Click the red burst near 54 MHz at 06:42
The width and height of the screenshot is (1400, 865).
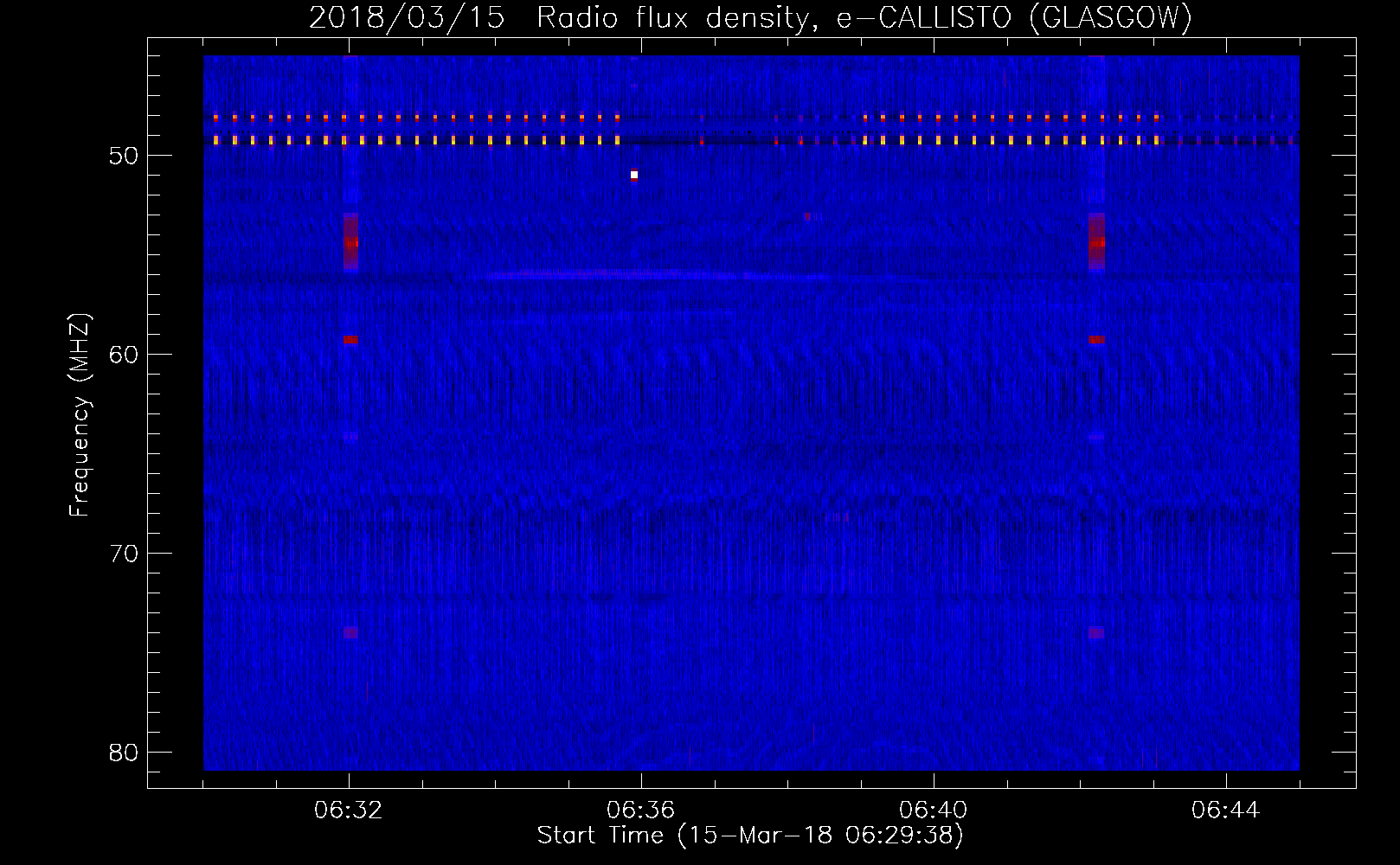[x=1096, y=241]
